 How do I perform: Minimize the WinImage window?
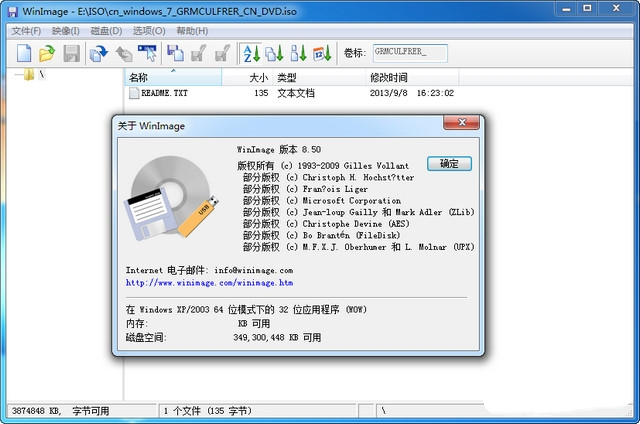coord(566,8)
